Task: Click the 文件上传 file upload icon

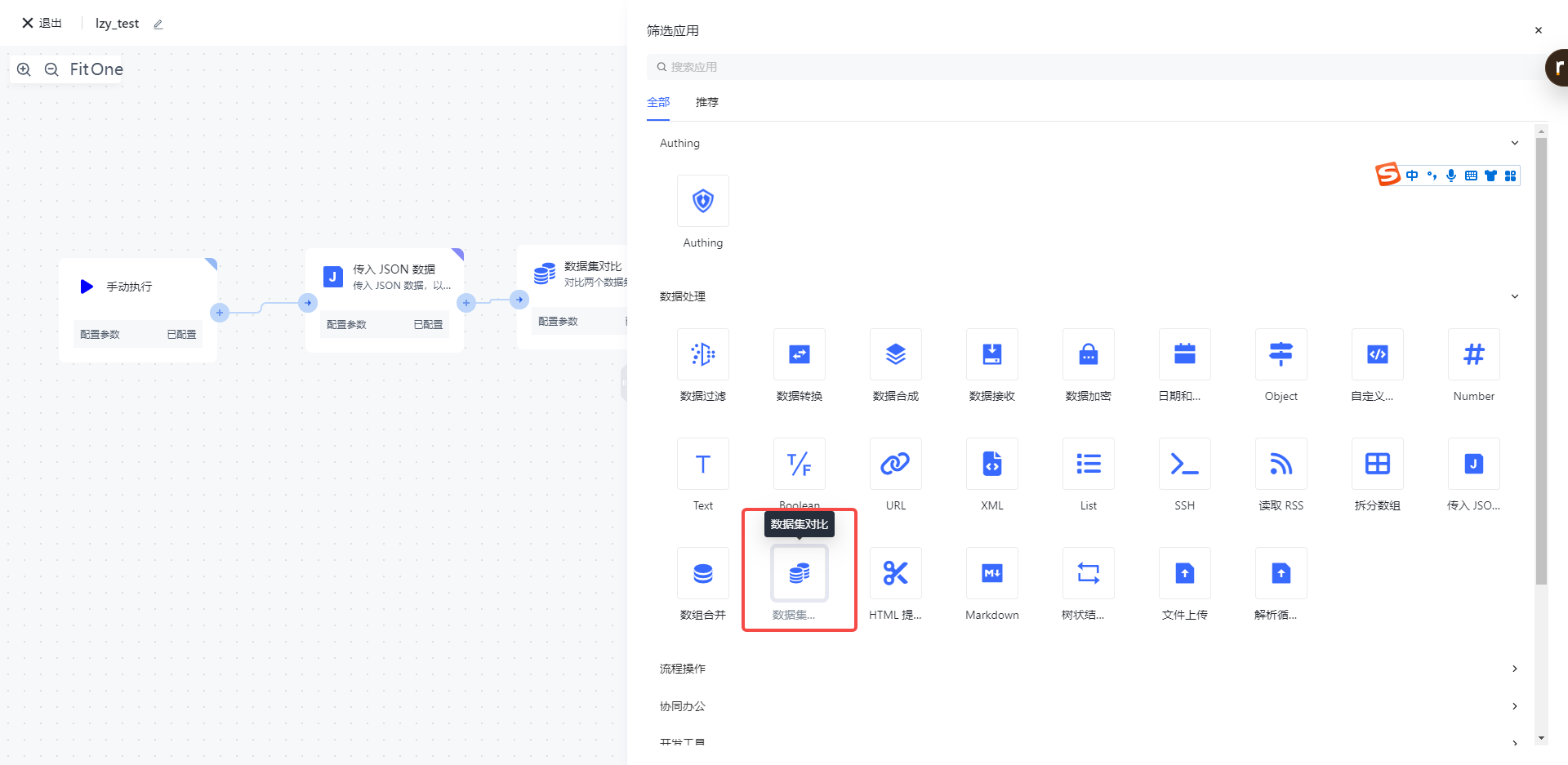Action: click(1184, 573)
